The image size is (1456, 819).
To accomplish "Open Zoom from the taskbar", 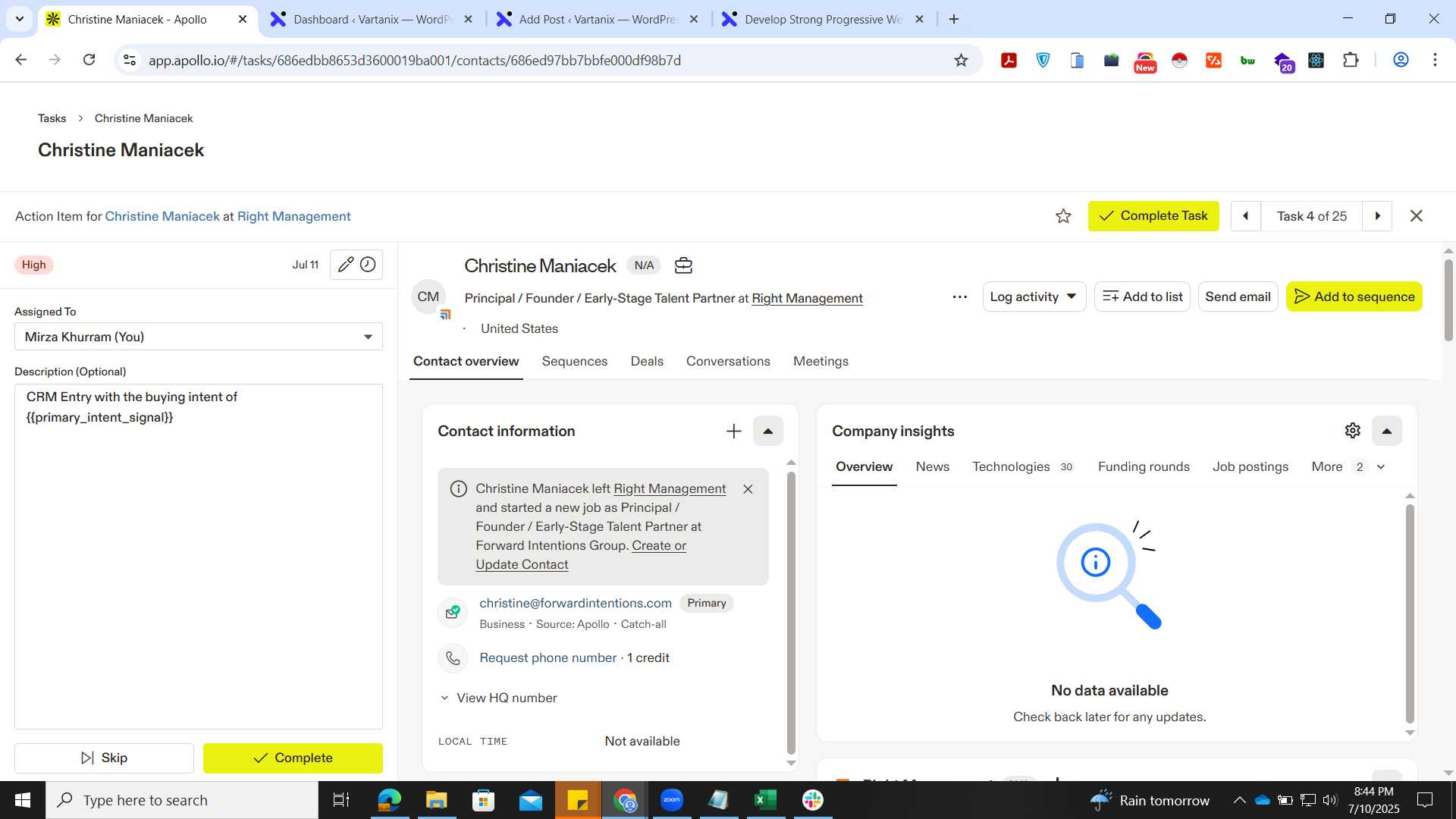I will pos(672,800).
